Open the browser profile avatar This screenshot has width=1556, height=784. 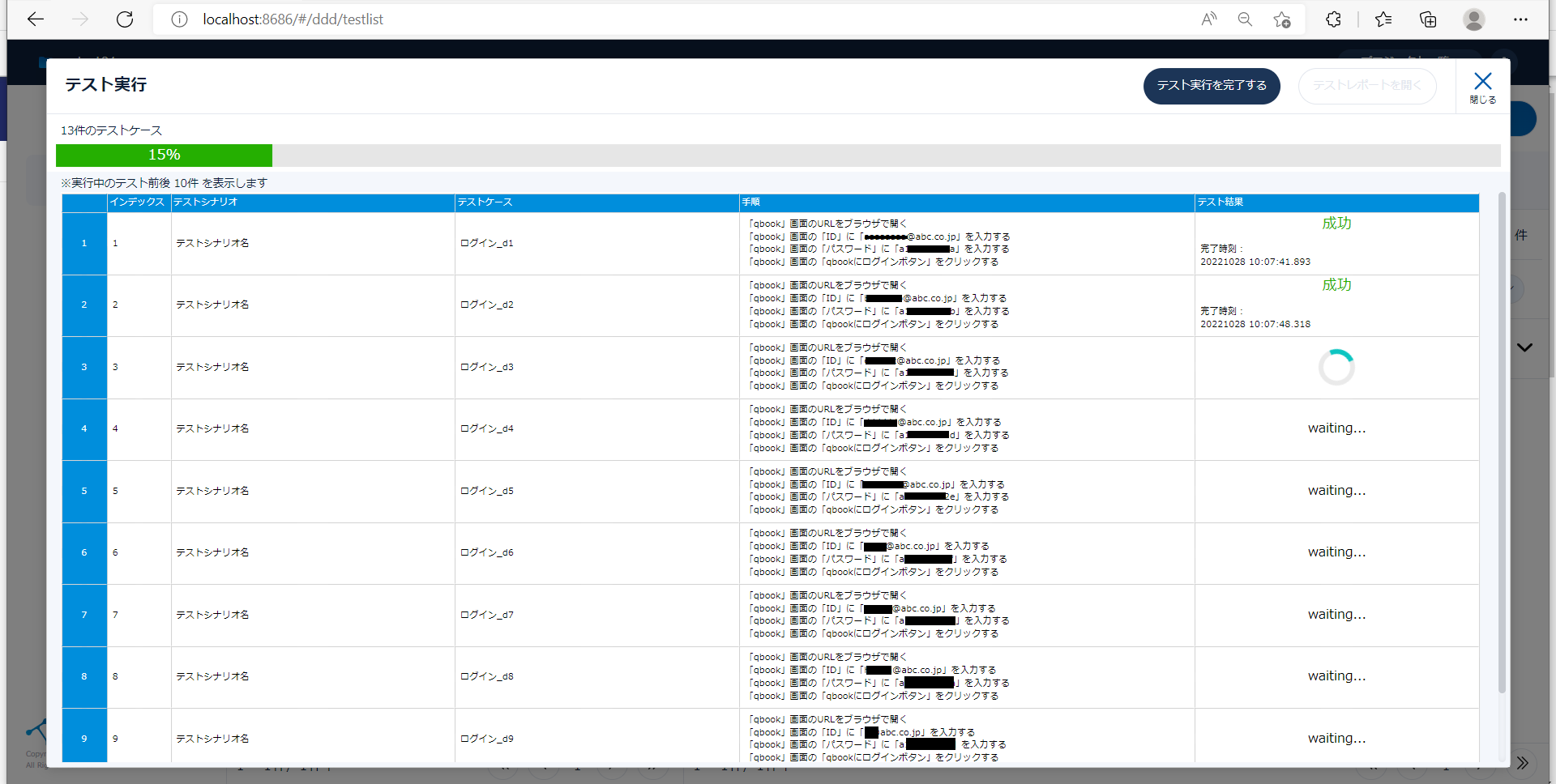pyautogui.click(x=1474, y=19)
